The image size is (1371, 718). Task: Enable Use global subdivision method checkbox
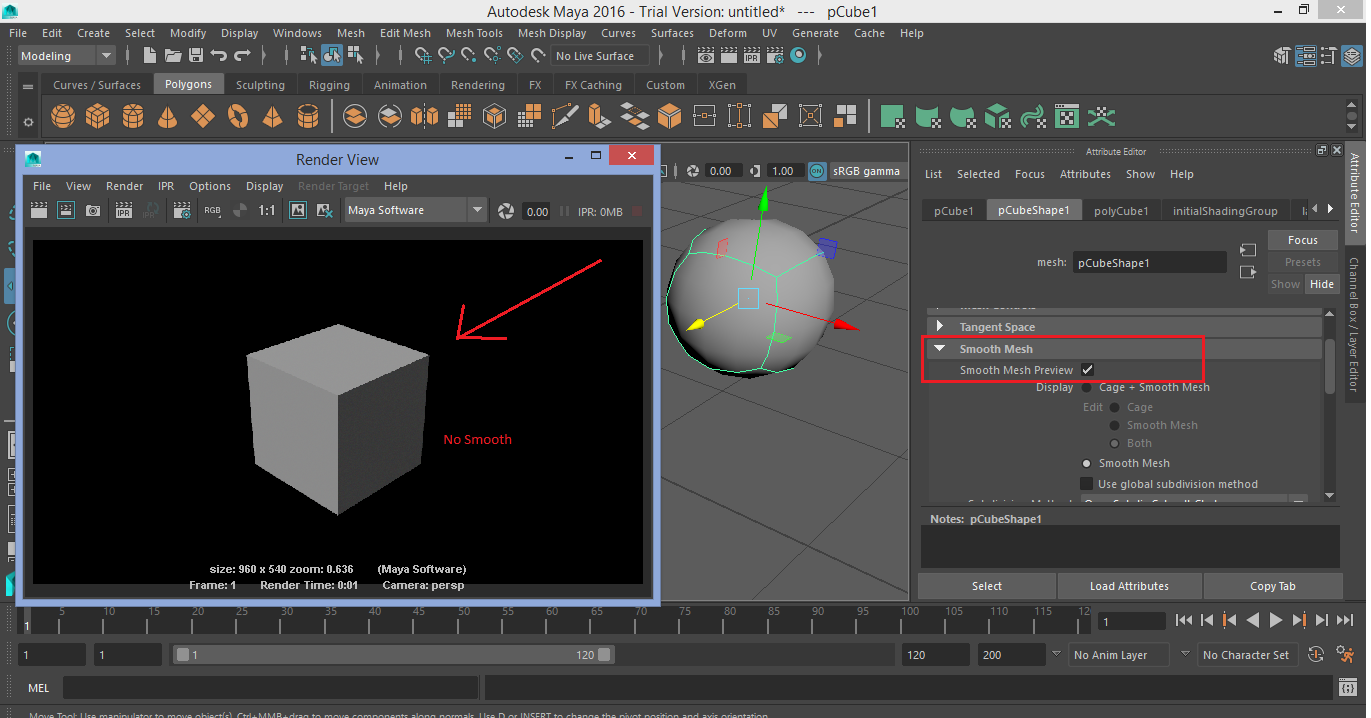pyautogui.click(x=1087, y=484)
